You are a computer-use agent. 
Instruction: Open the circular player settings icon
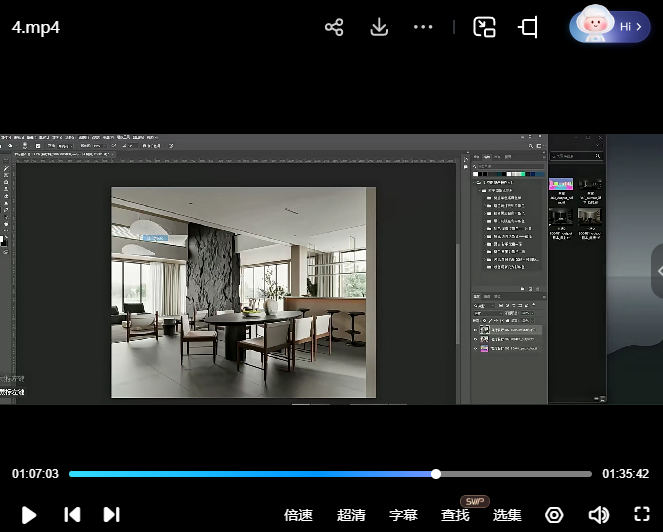(554, 515)
